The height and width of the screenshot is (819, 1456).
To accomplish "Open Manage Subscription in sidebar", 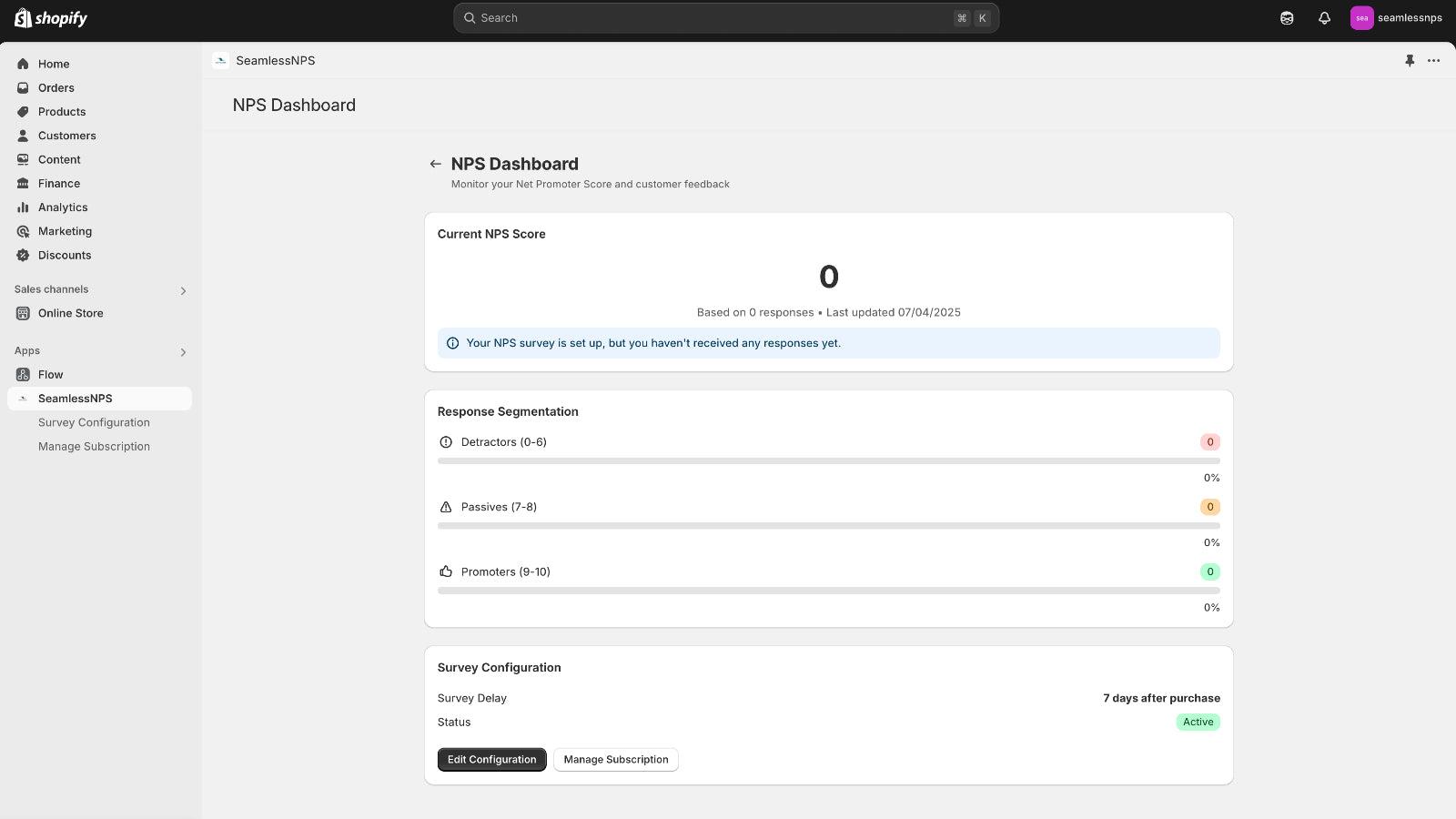I will click(x=94, y=447).
